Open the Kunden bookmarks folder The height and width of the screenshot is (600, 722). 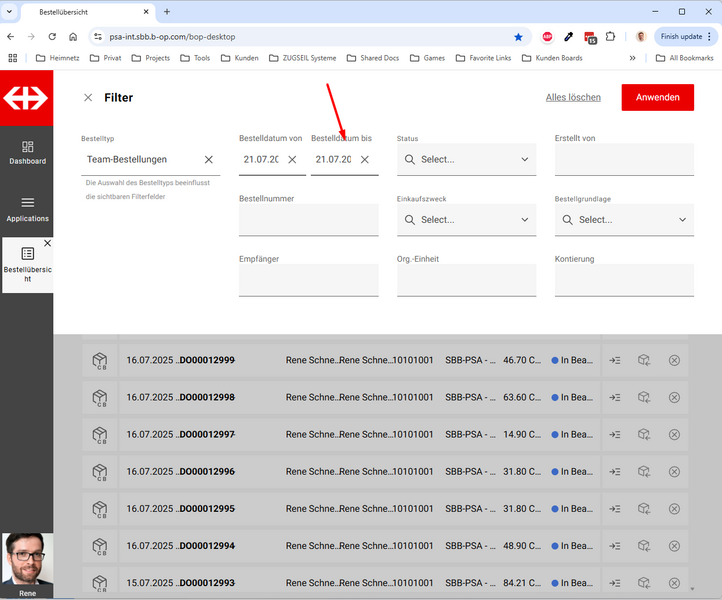tap(239, 58)
